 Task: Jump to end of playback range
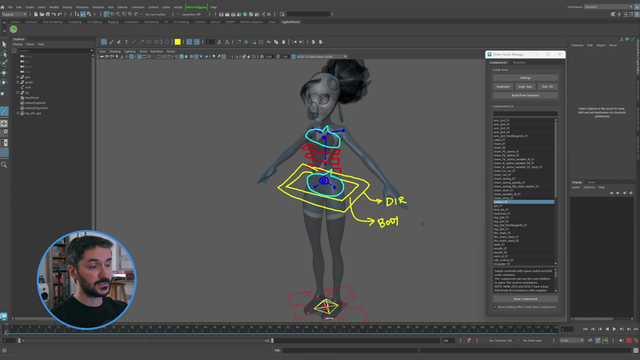click(x=636, y=329)
